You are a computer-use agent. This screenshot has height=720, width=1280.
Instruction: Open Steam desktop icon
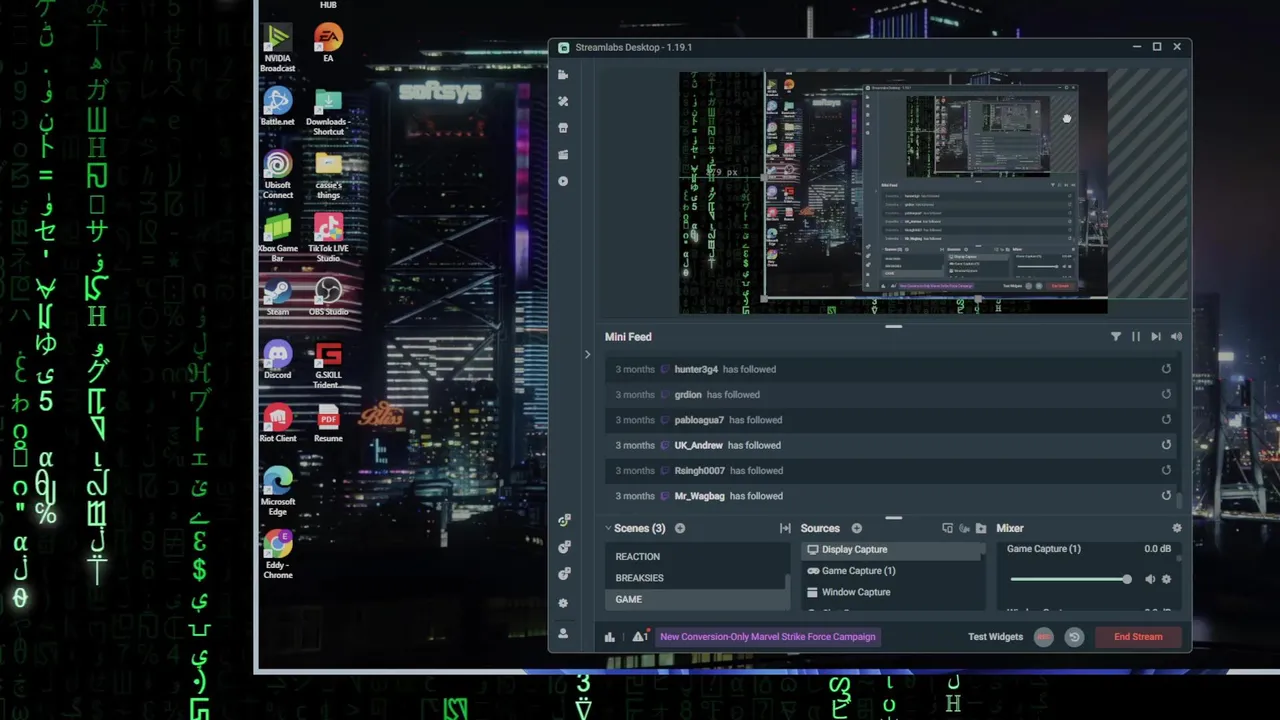277,297
